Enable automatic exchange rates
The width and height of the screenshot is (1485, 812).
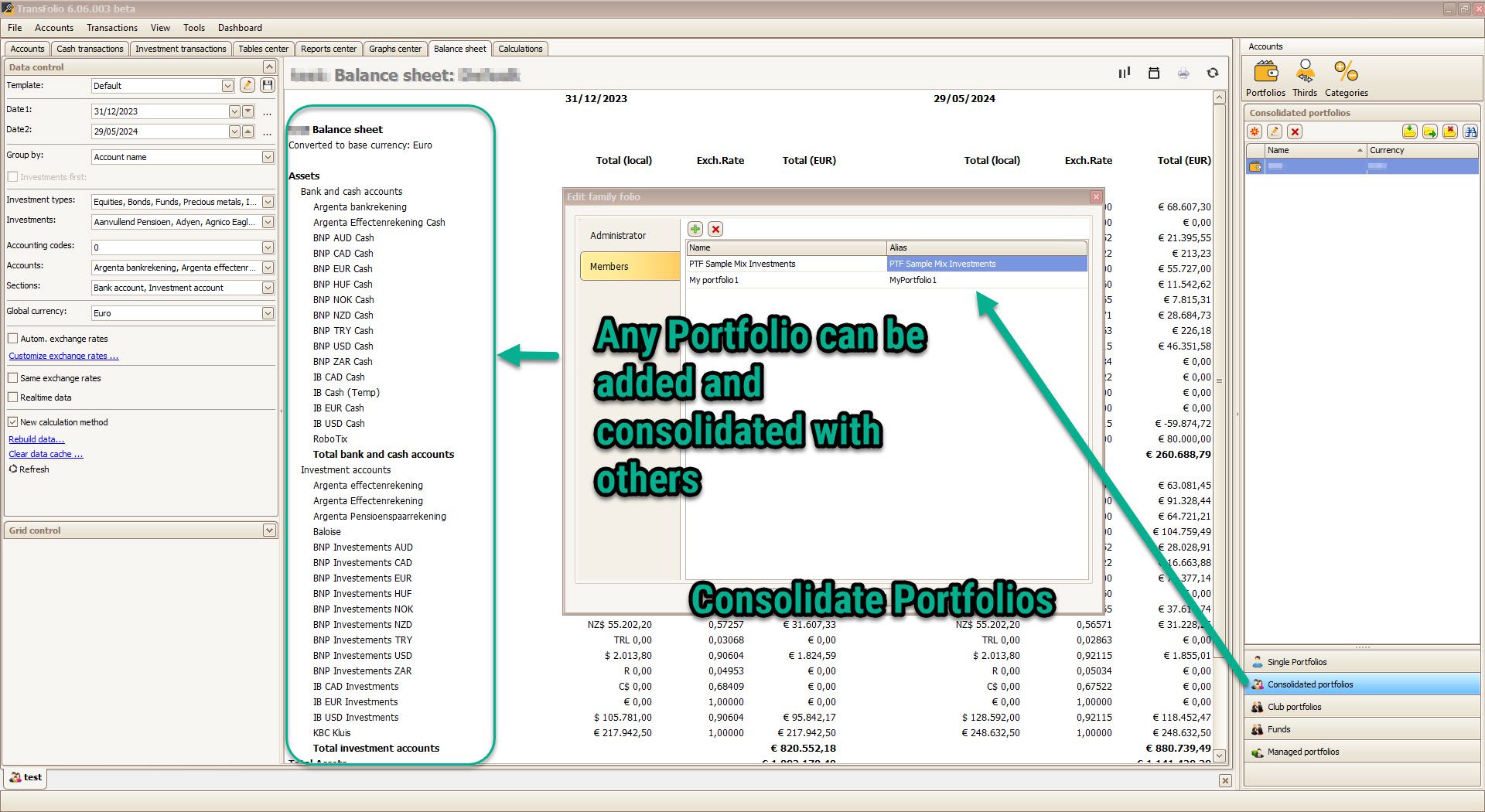(12, 339)
